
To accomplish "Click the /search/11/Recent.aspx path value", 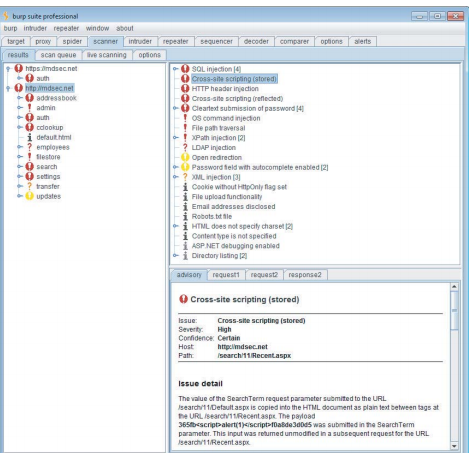I will pos(254,355).
